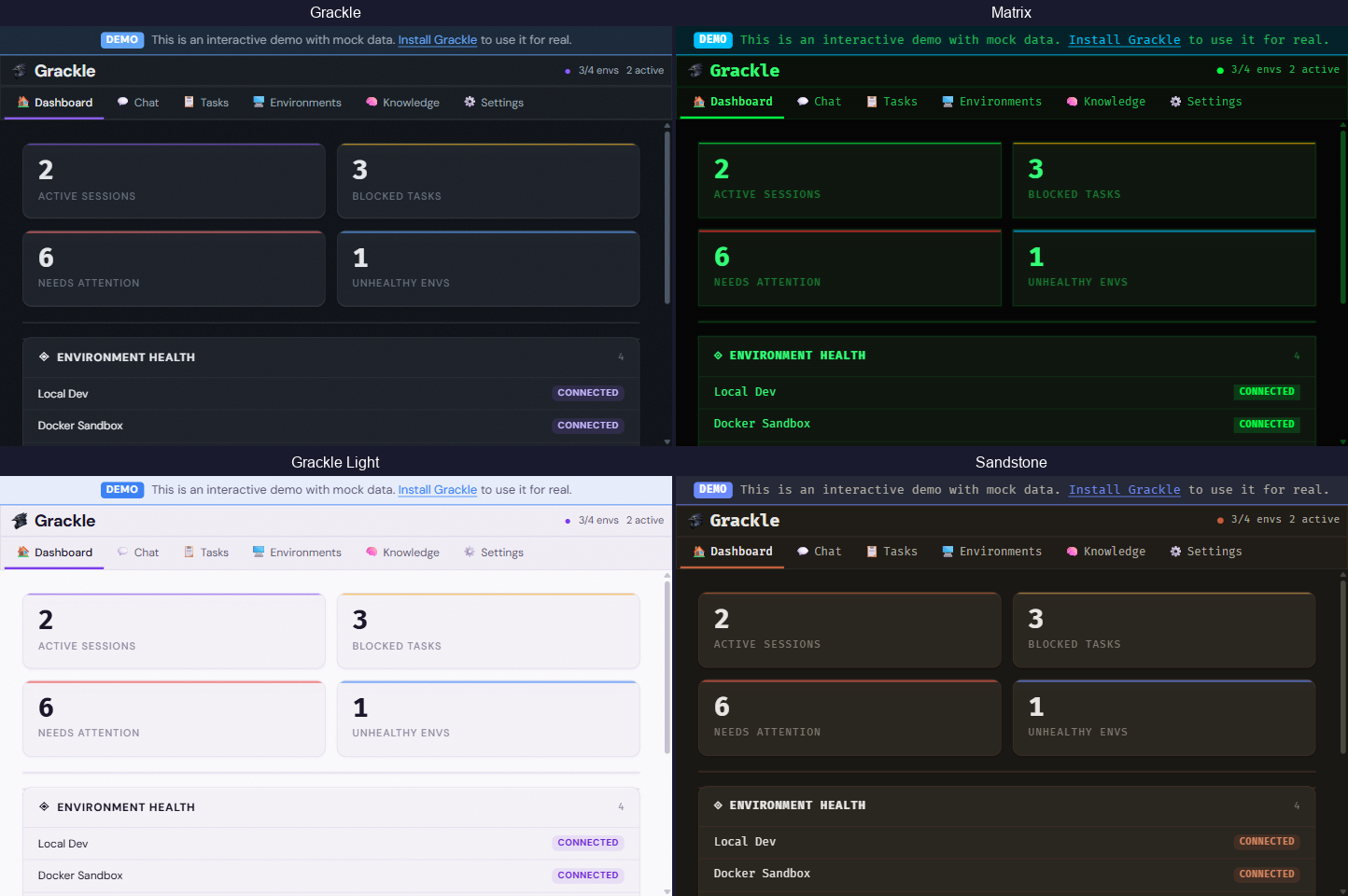Click the Chat bubble icon in the Matrix panel
This screenshot has height=896, width=1348.
803,102
